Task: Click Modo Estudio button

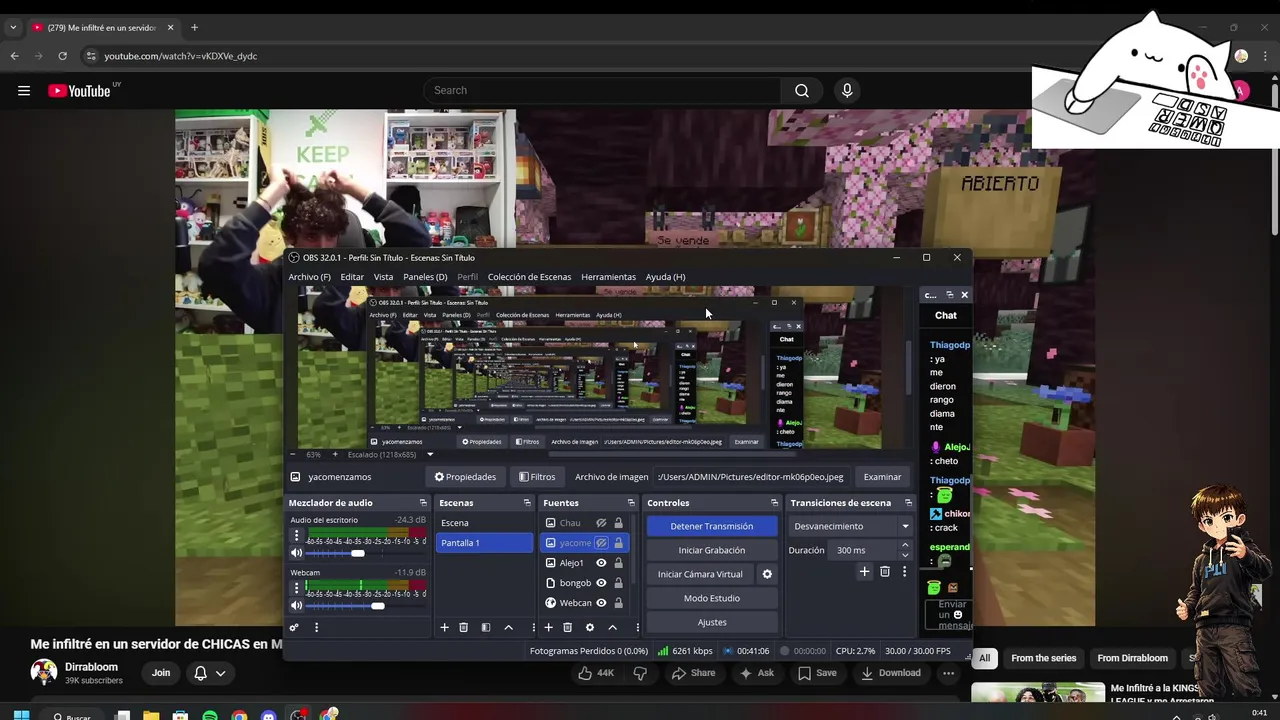Action: (x=712, y=598)
